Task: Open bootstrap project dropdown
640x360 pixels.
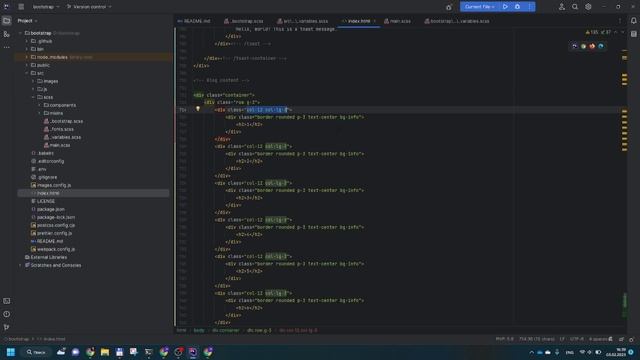Action: click(x=46, y=7)
